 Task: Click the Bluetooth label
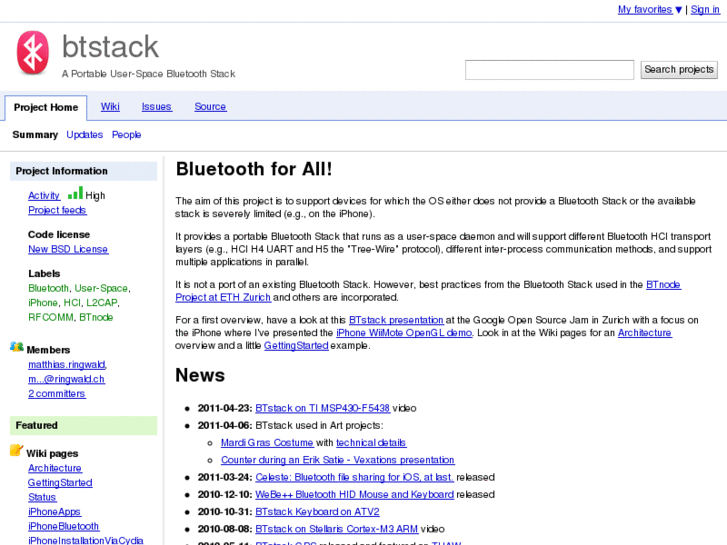click(x=48, y=288)
